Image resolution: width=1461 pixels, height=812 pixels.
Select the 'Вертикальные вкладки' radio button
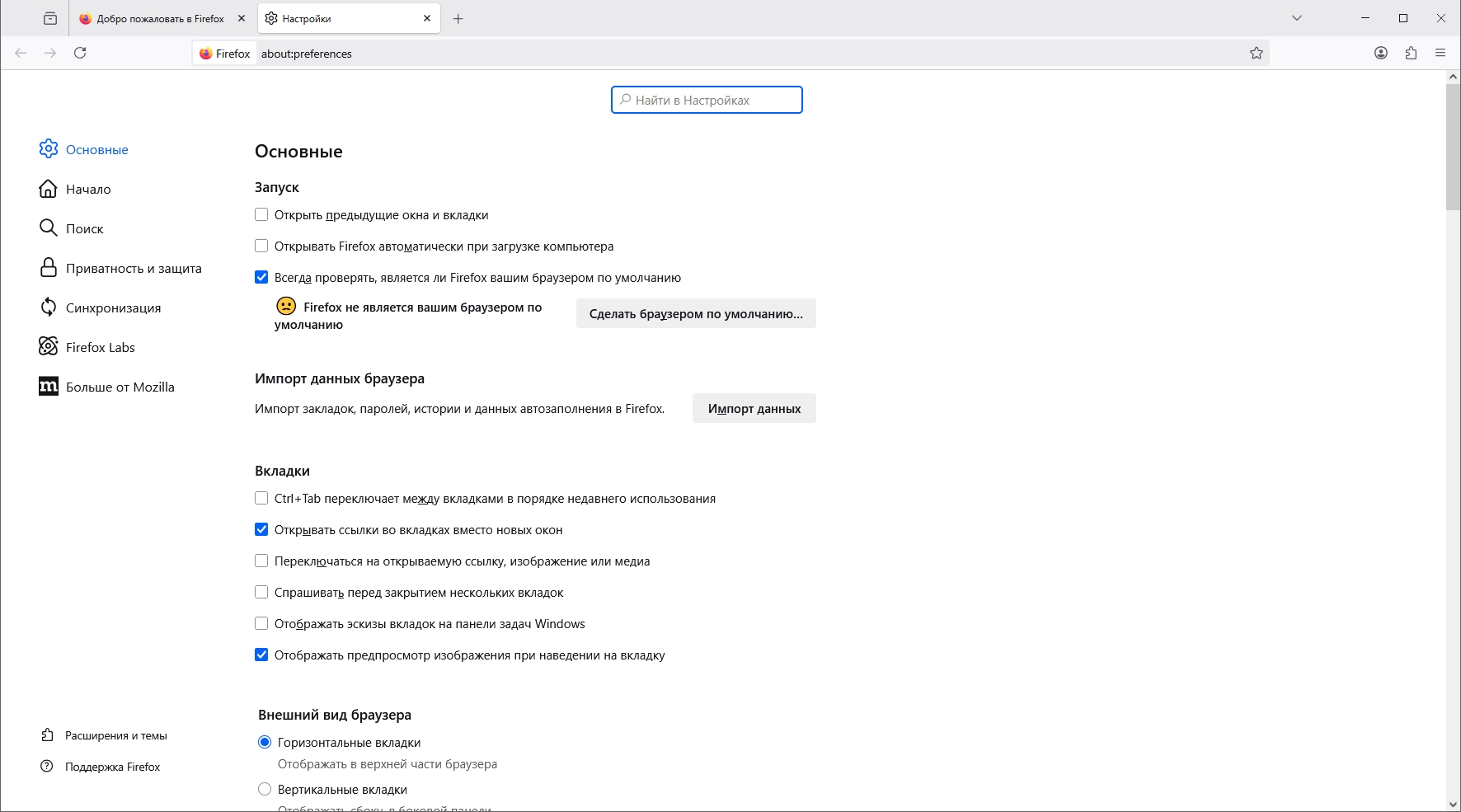tap(265, 789)
